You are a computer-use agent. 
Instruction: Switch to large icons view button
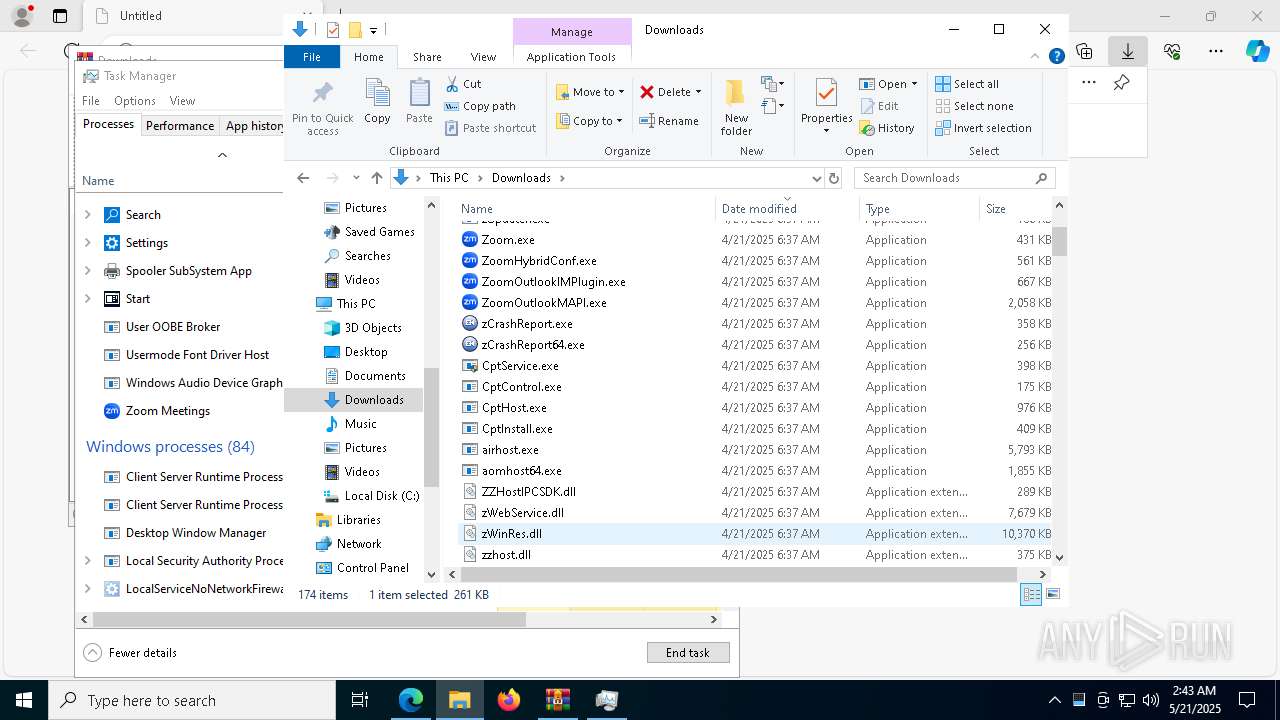click(x=1052, y=594)
